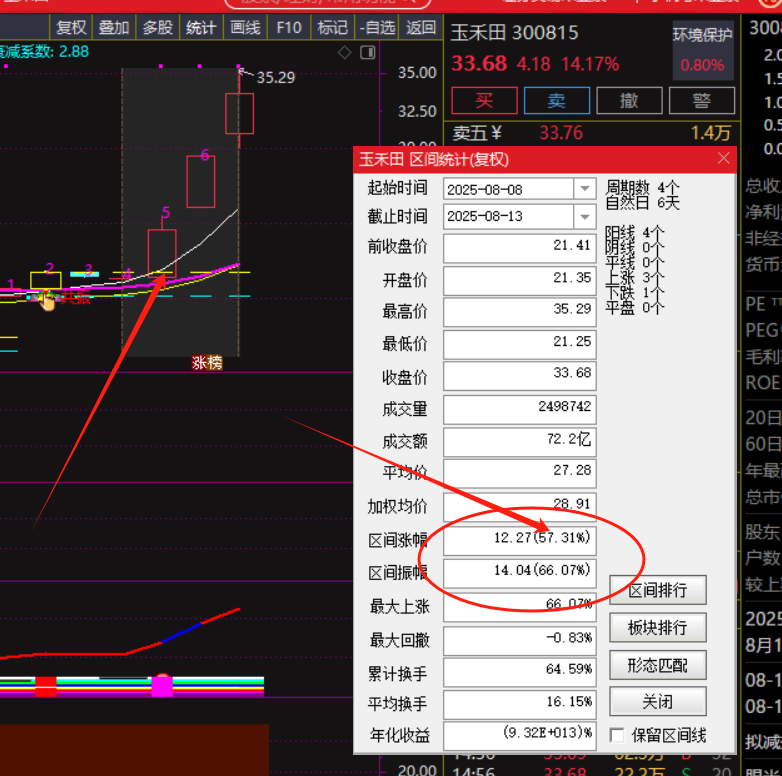Open the 统计 statistics tool
Viewport: 782px width, 776px height.
point(201,27)
